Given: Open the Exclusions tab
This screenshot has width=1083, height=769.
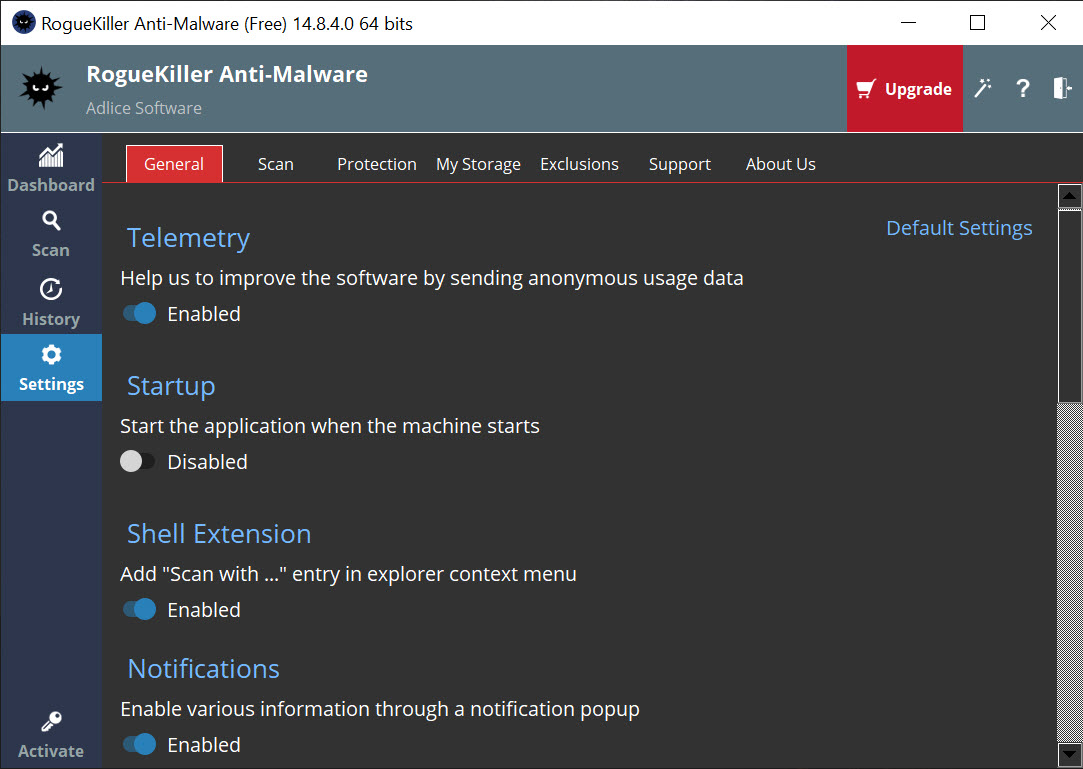Looking at the screenshot, I should [x=579, y=164].
